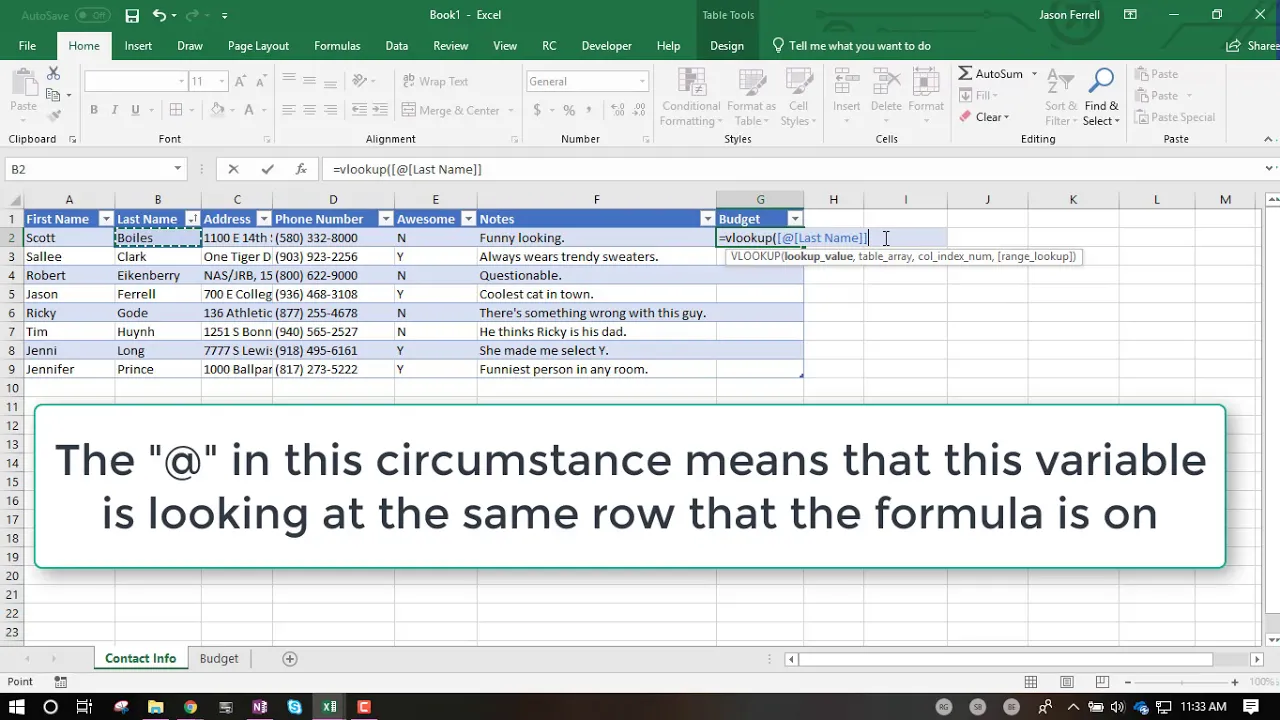Open the First Name column filter dropdown

click(106, 219)
